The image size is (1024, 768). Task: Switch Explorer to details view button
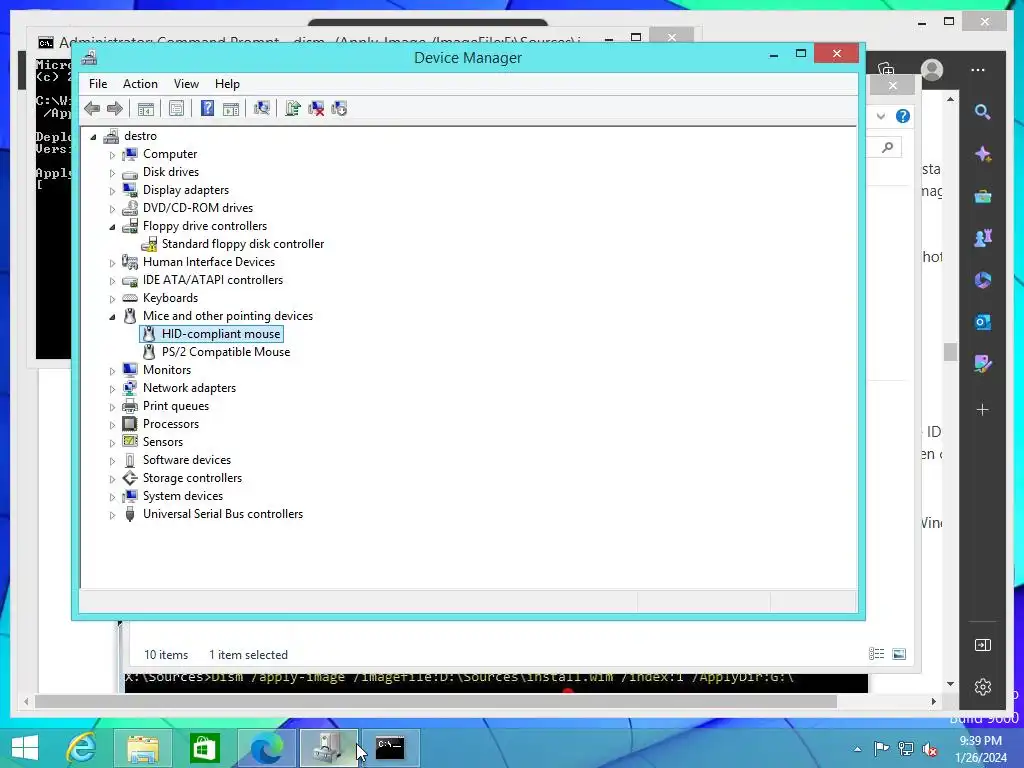click(876, 654)
